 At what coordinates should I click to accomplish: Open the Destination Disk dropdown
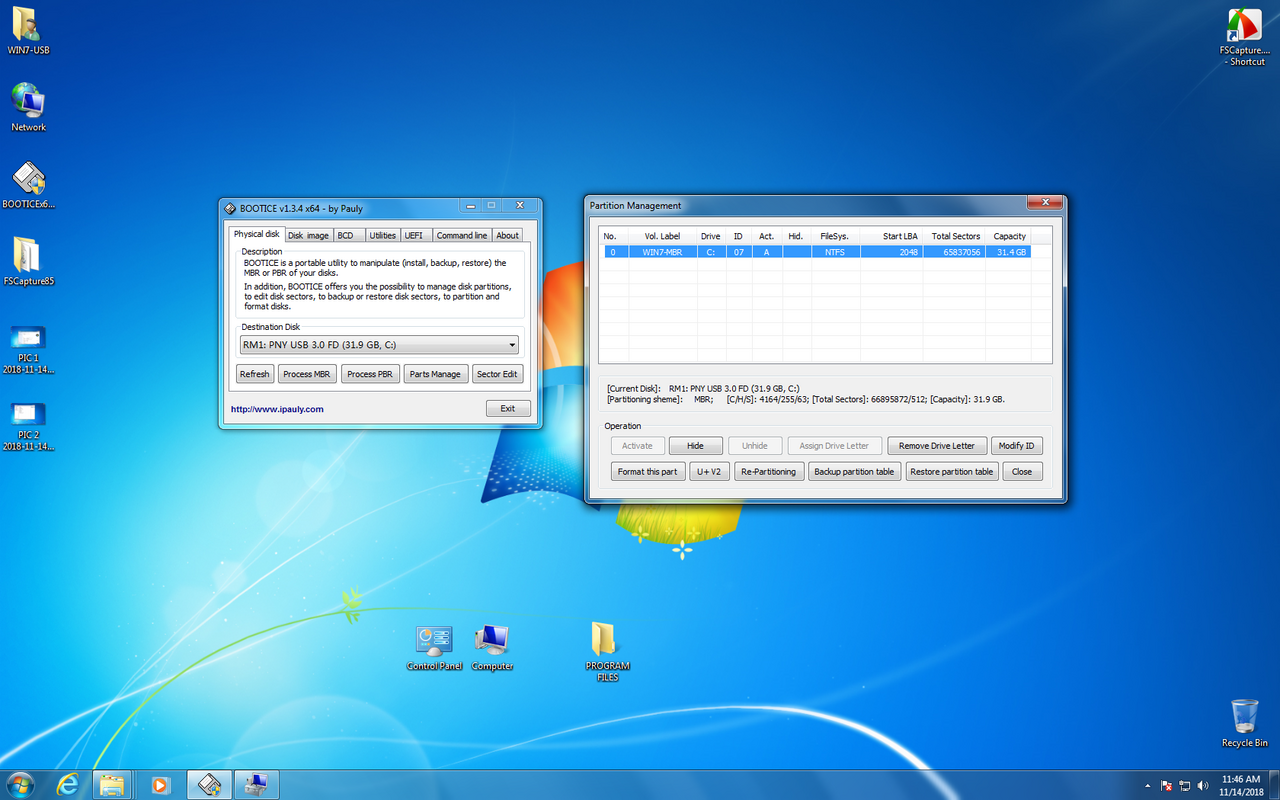[x=379, y=345]
